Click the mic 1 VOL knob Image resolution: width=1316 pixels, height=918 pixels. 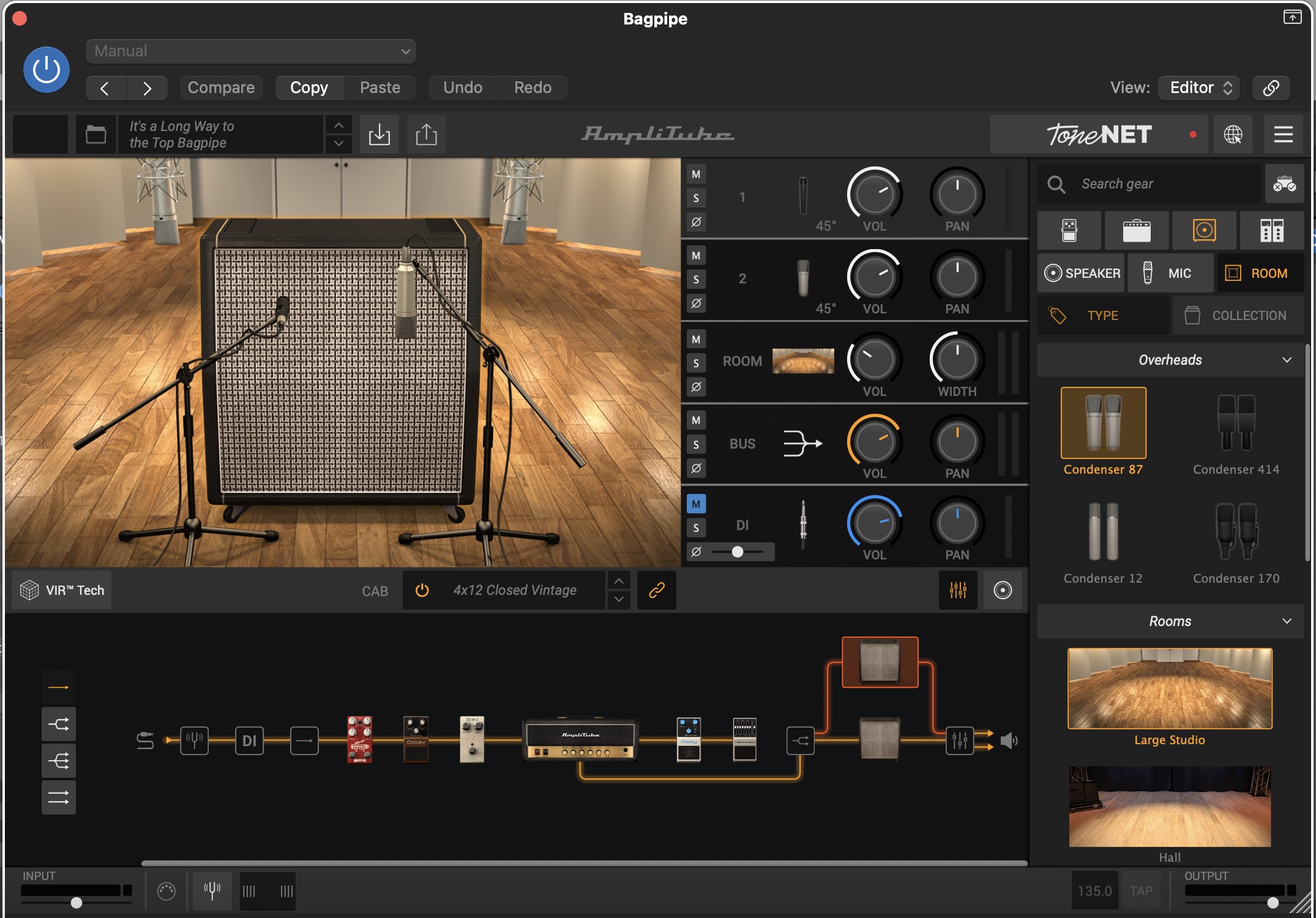tap(875, 195)
